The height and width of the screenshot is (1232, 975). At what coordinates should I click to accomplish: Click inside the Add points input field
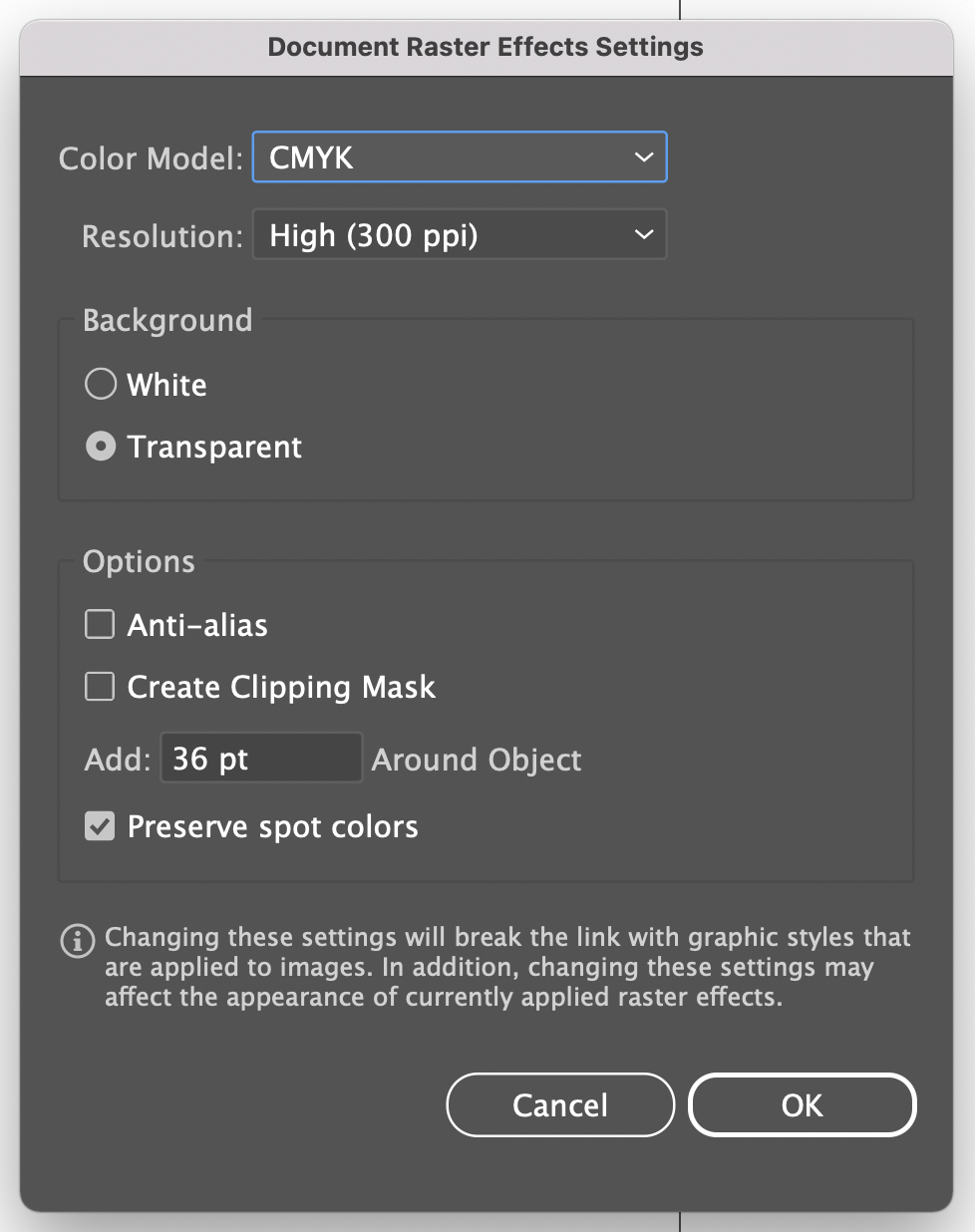(x=261, y=758)
